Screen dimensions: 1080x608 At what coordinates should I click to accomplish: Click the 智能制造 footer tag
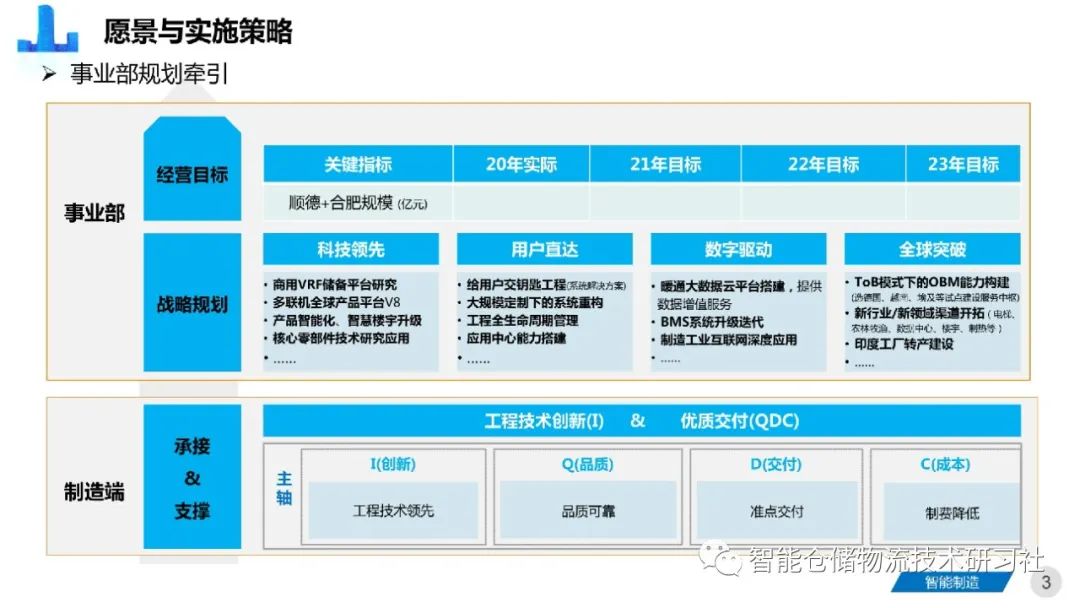coord(952,582)
